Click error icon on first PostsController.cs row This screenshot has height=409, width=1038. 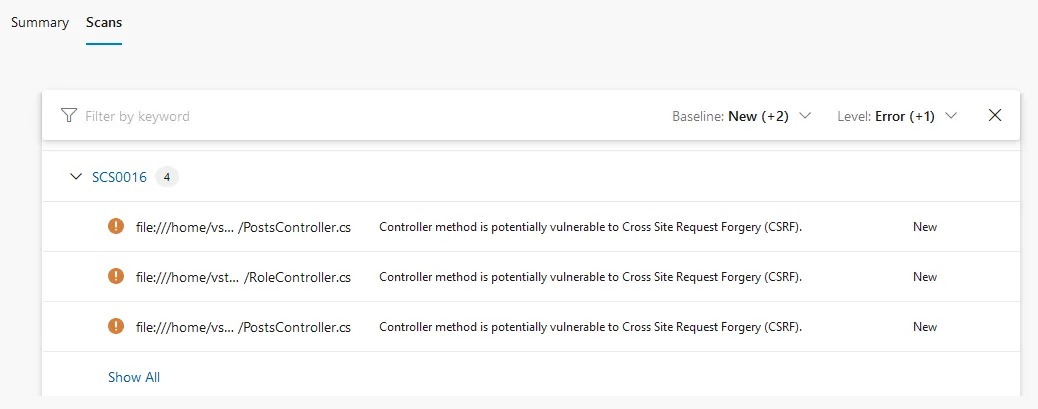point(116,227)
